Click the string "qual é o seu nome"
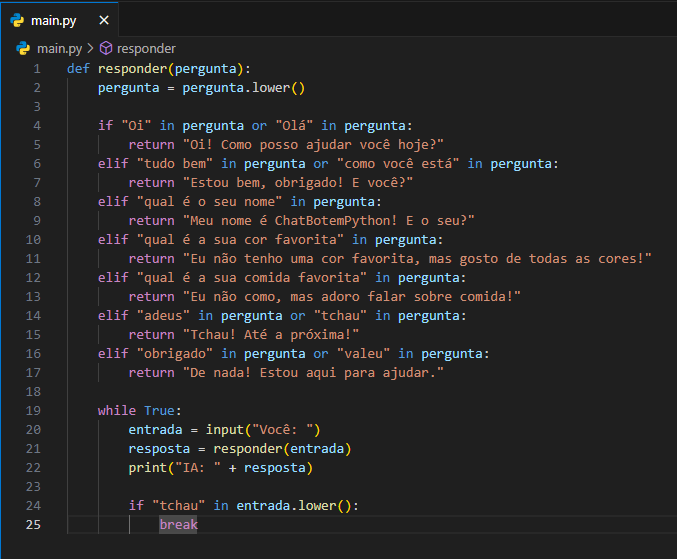This screenshot has height=559, width=677. (209, 202)
